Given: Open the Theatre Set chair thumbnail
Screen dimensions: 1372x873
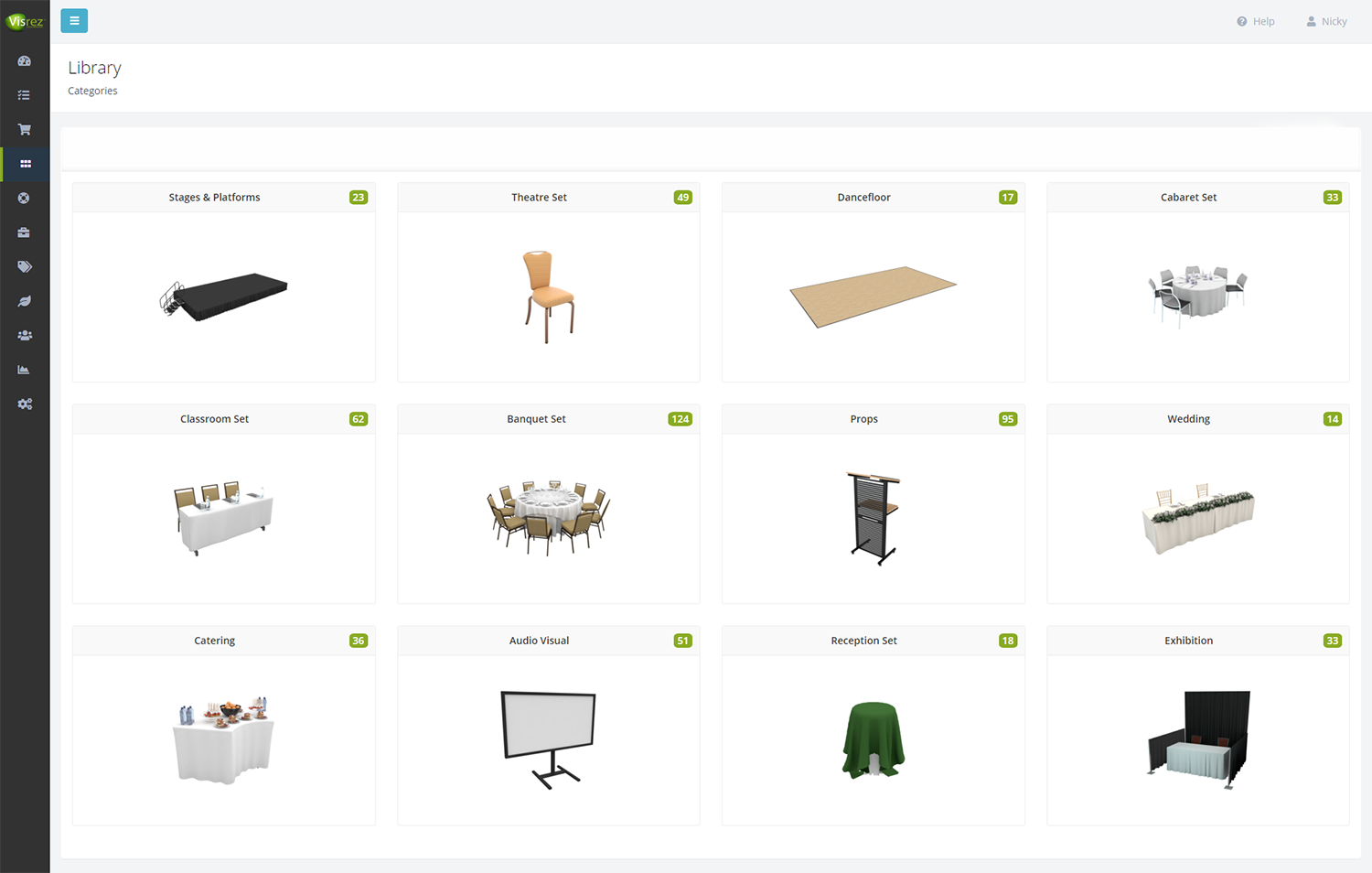Looking at the screenshot, I should coord(548,296).
